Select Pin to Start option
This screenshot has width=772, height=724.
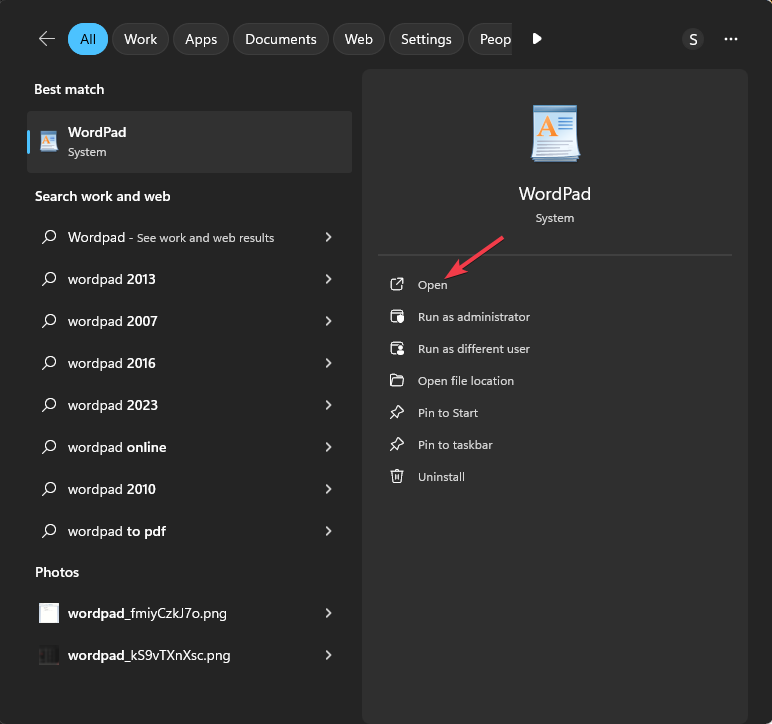(447, 413)
